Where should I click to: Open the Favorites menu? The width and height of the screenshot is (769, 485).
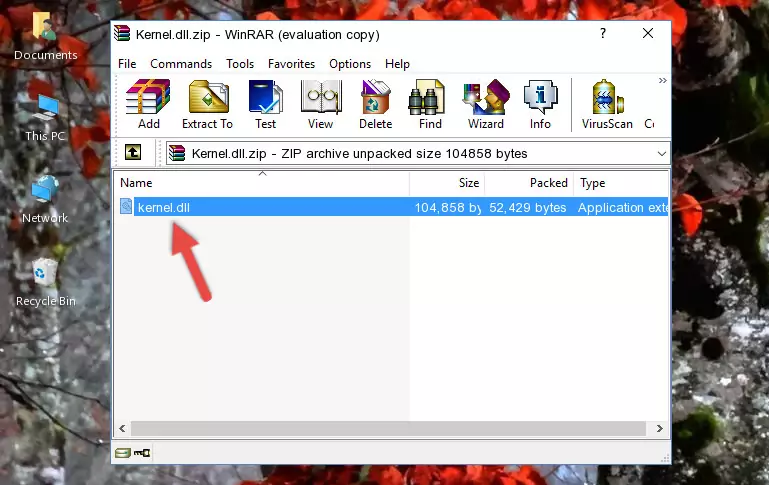click(291, 64)
